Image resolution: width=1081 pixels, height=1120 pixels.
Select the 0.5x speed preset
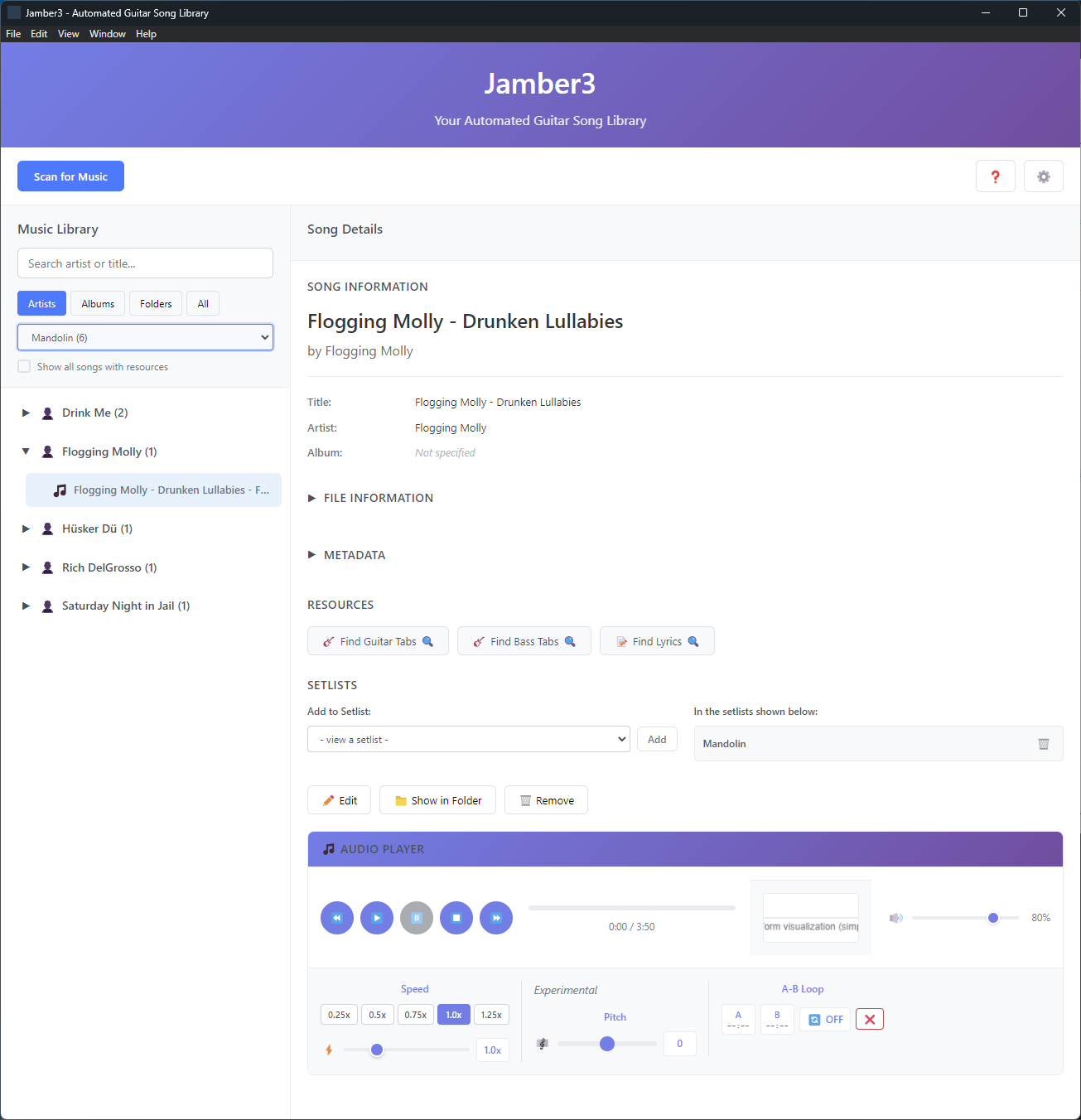pos(378,1015)
